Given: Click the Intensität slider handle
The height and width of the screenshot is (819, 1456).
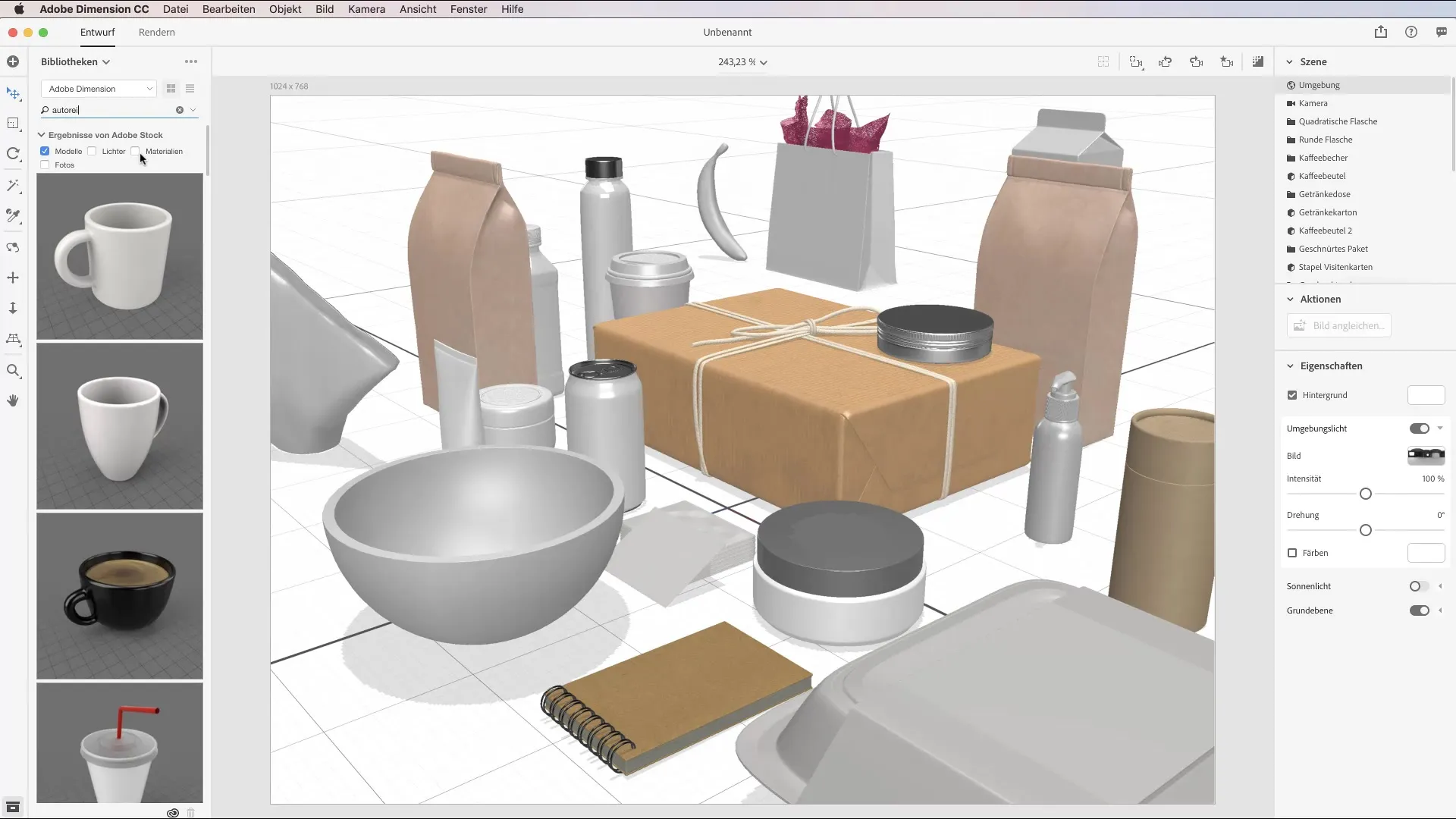Looking at the screenshot, I should (1366, 494).
